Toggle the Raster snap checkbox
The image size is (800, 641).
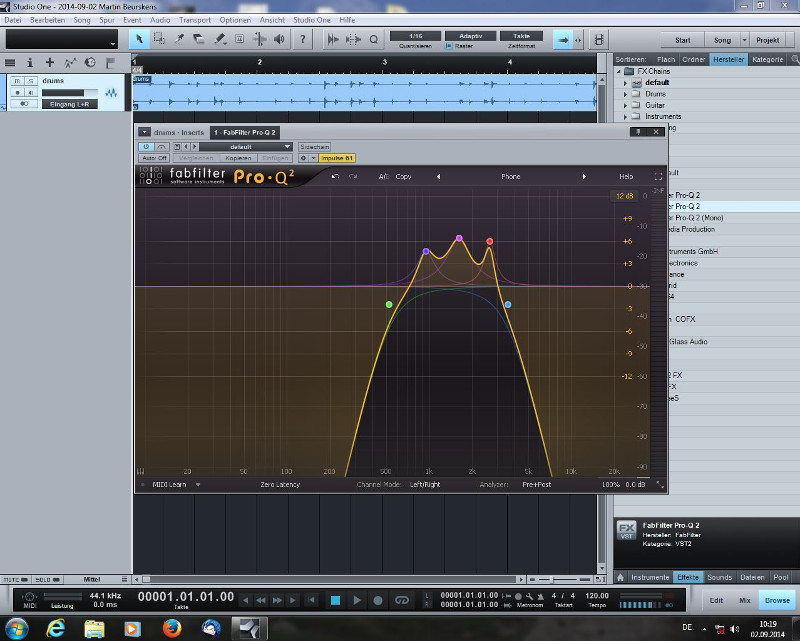pyautogui.click(x=448, y=46)
